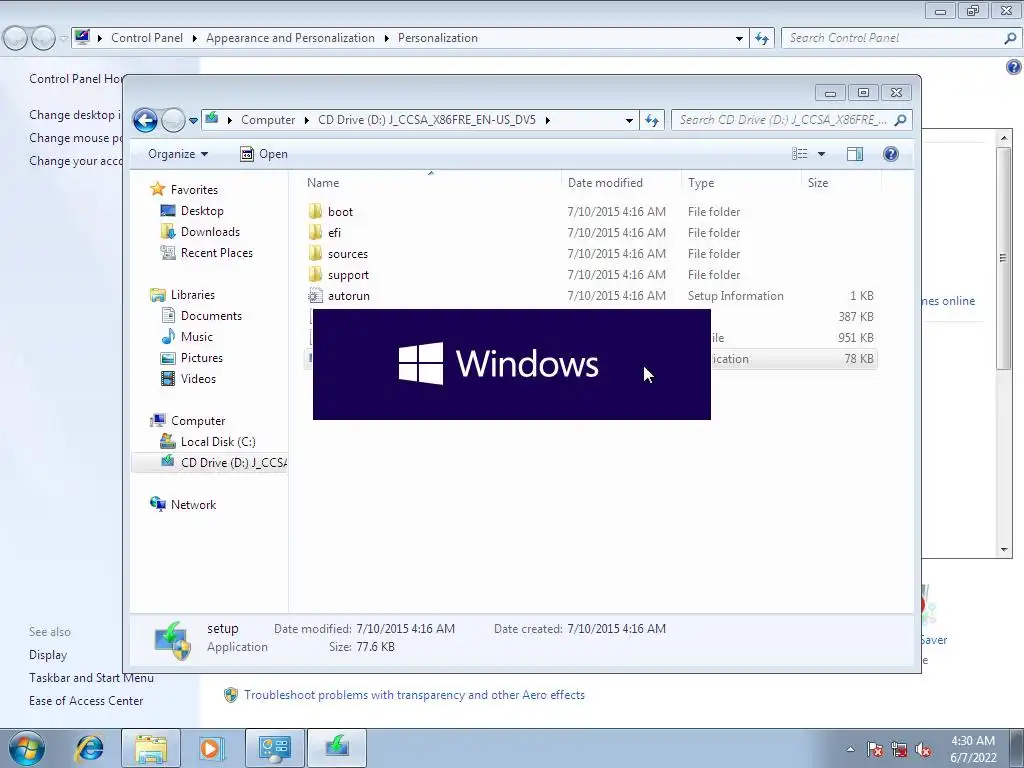Click the Open toolbar button

pos(264,154)
